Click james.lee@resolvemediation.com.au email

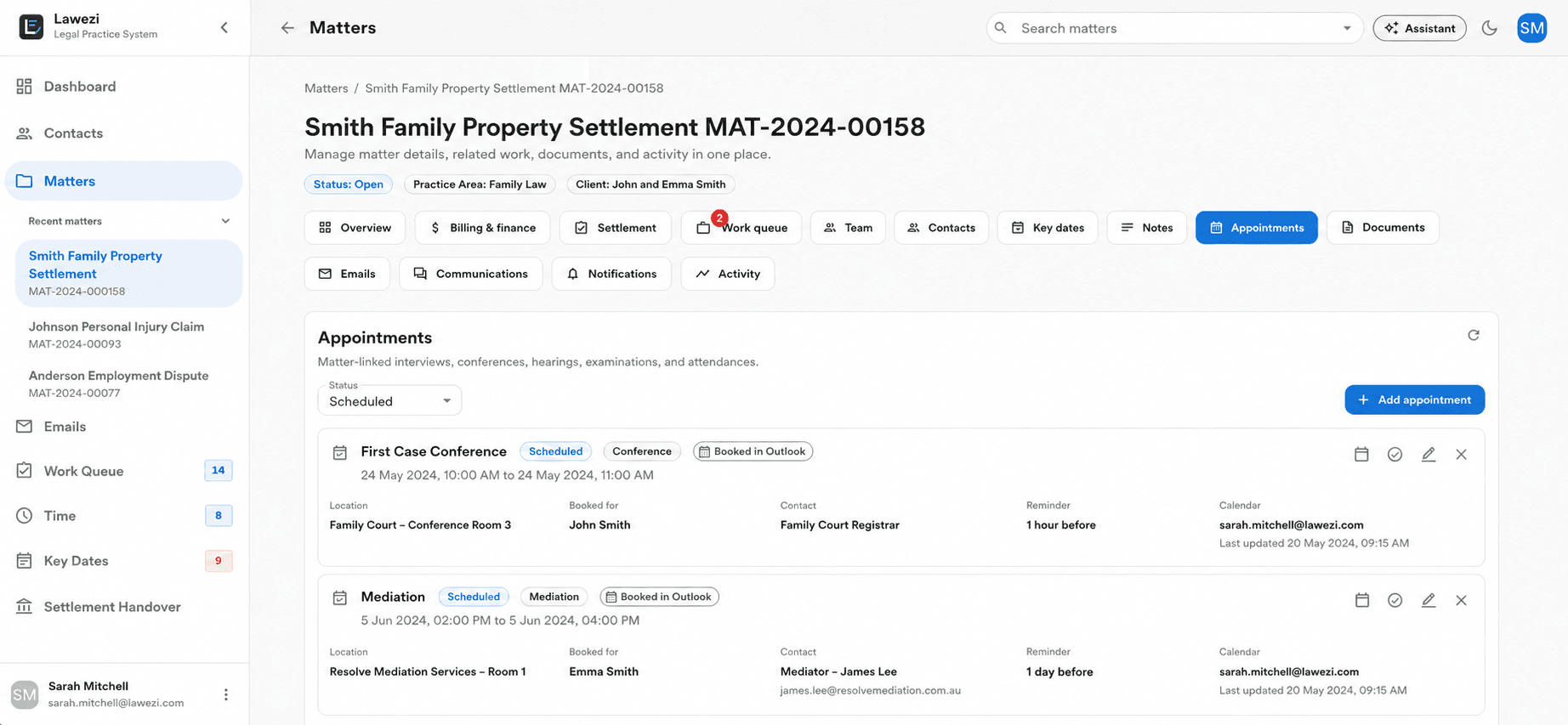pos(871,690)
